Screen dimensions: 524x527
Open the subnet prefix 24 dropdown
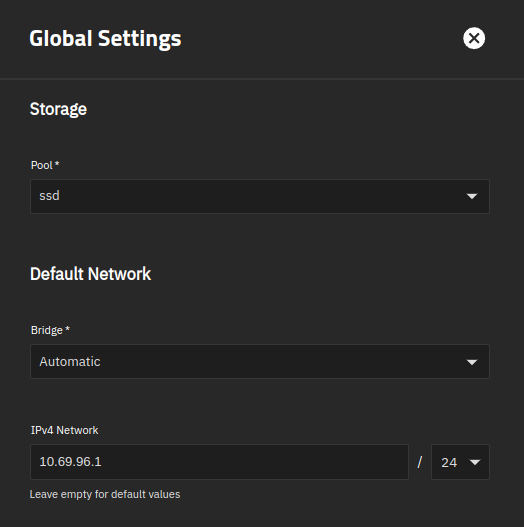pos(460,462)
